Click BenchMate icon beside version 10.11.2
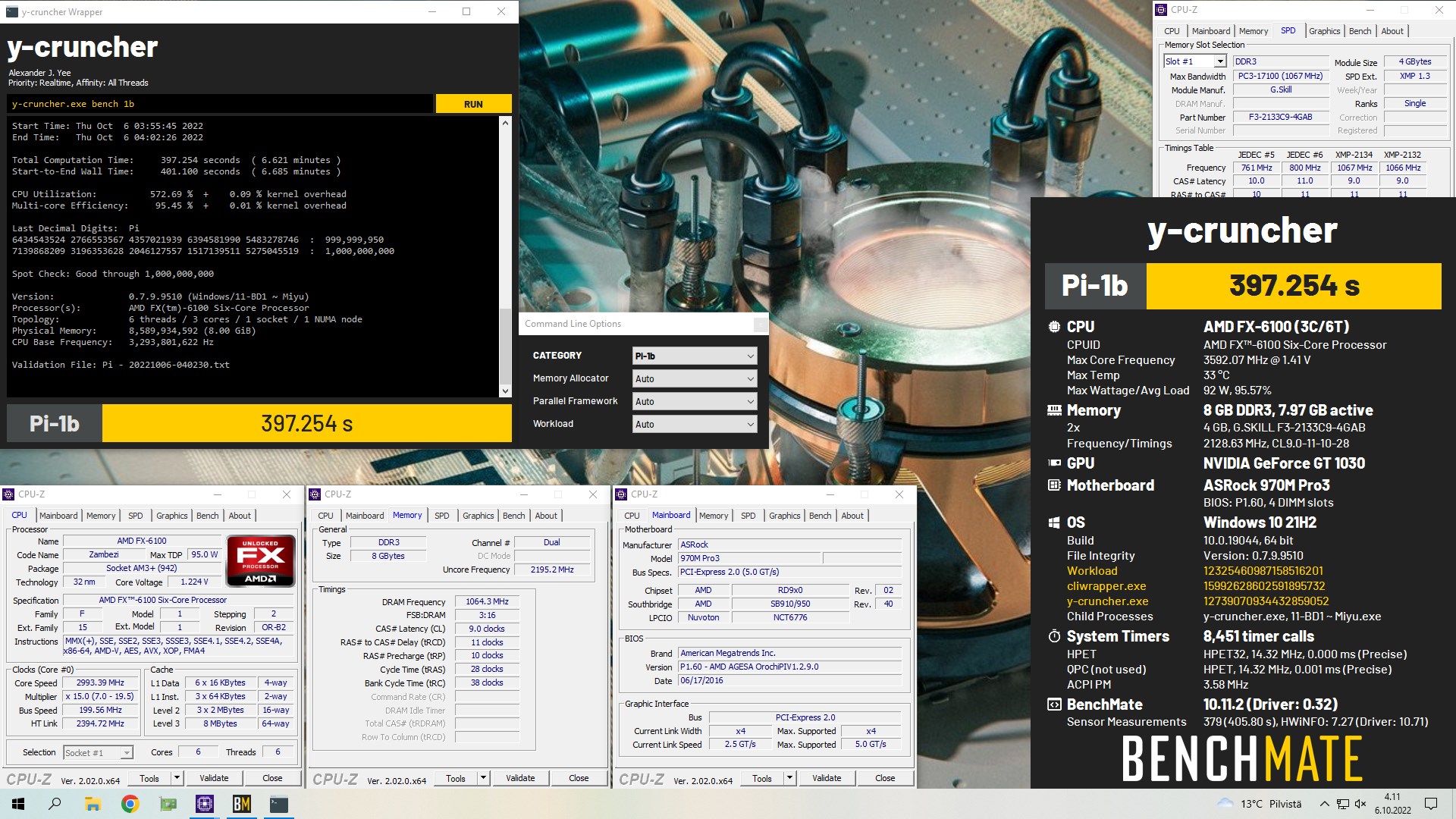This screenshot has height=819, width=1456. [1054, 704]
